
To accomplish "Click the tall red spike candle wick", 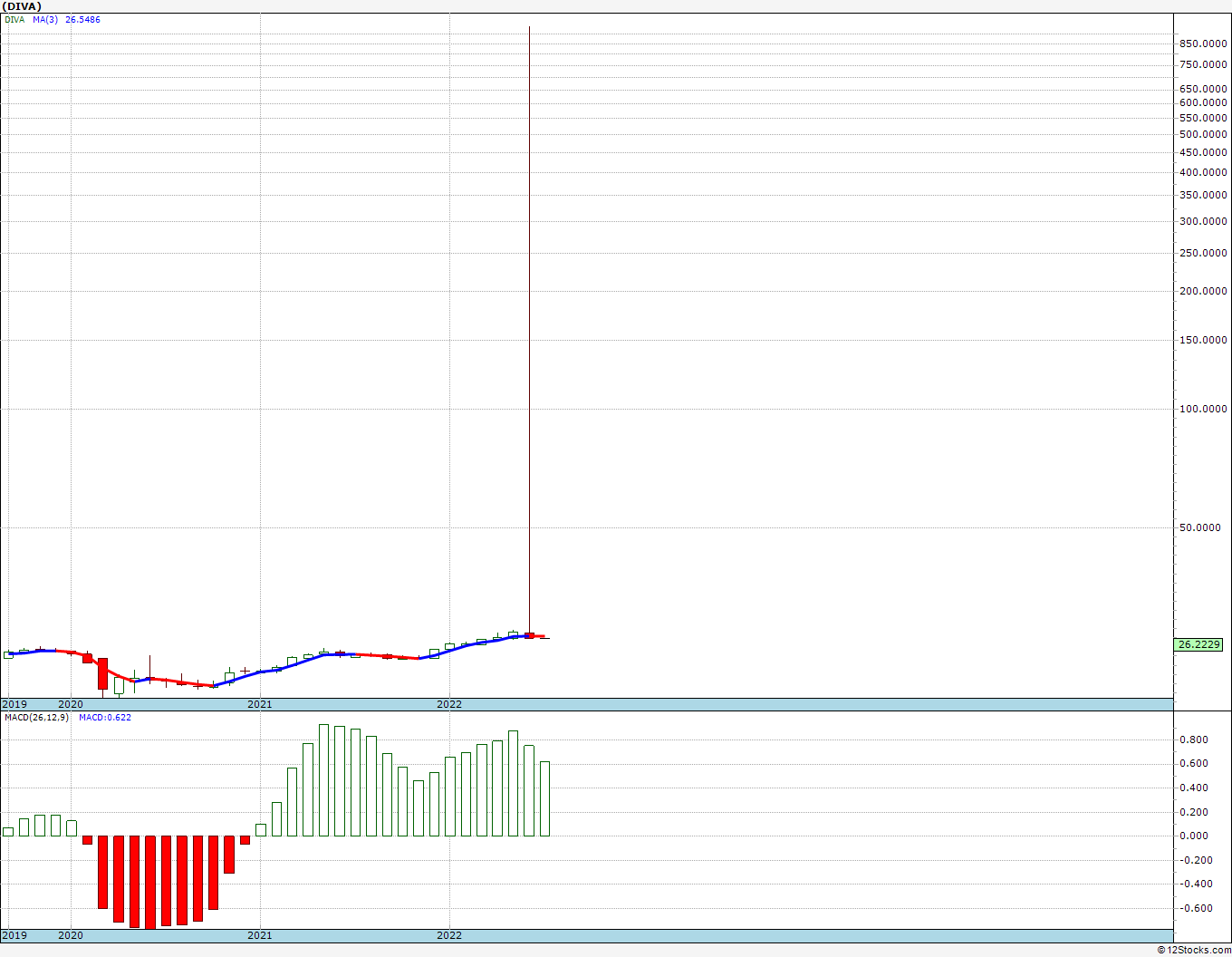I will [529, 330].
